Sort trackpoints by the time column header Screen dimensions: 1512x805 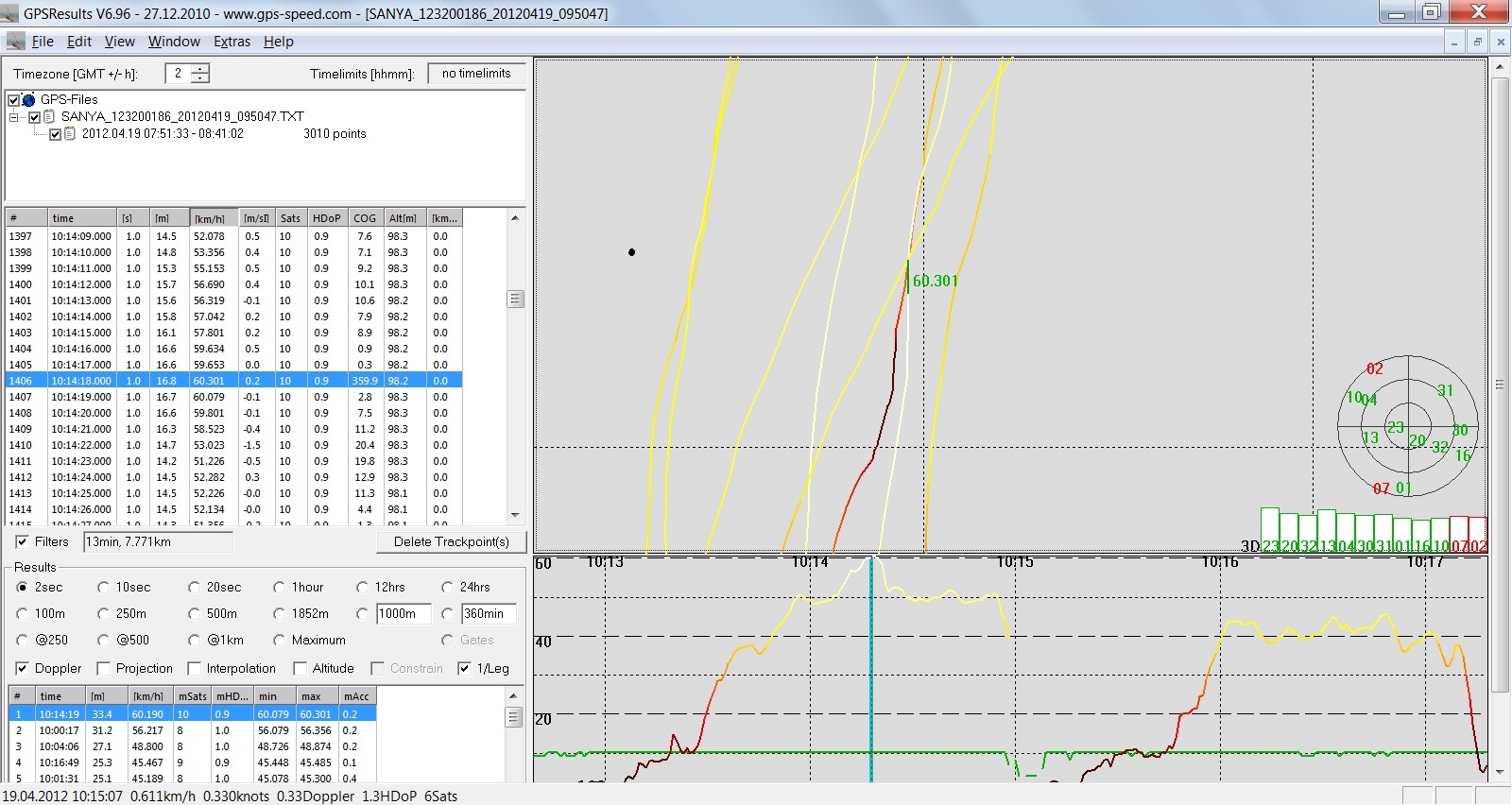click(x=82, y=218)
